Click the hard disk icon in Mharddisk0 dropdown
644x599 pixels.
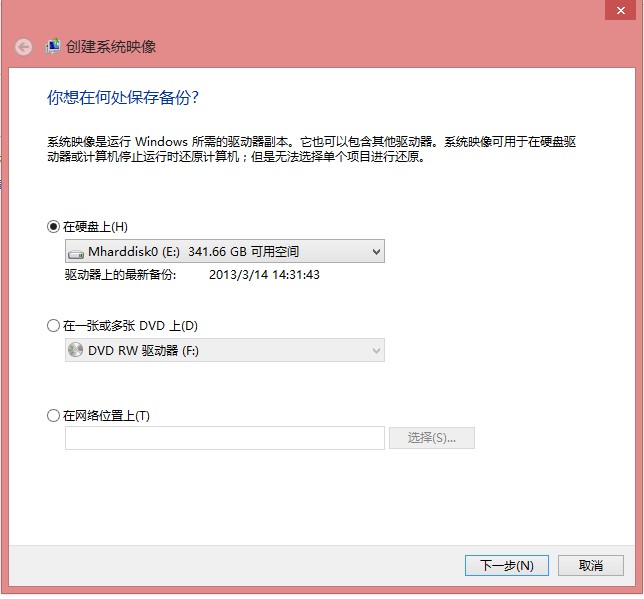pos(76,253)
